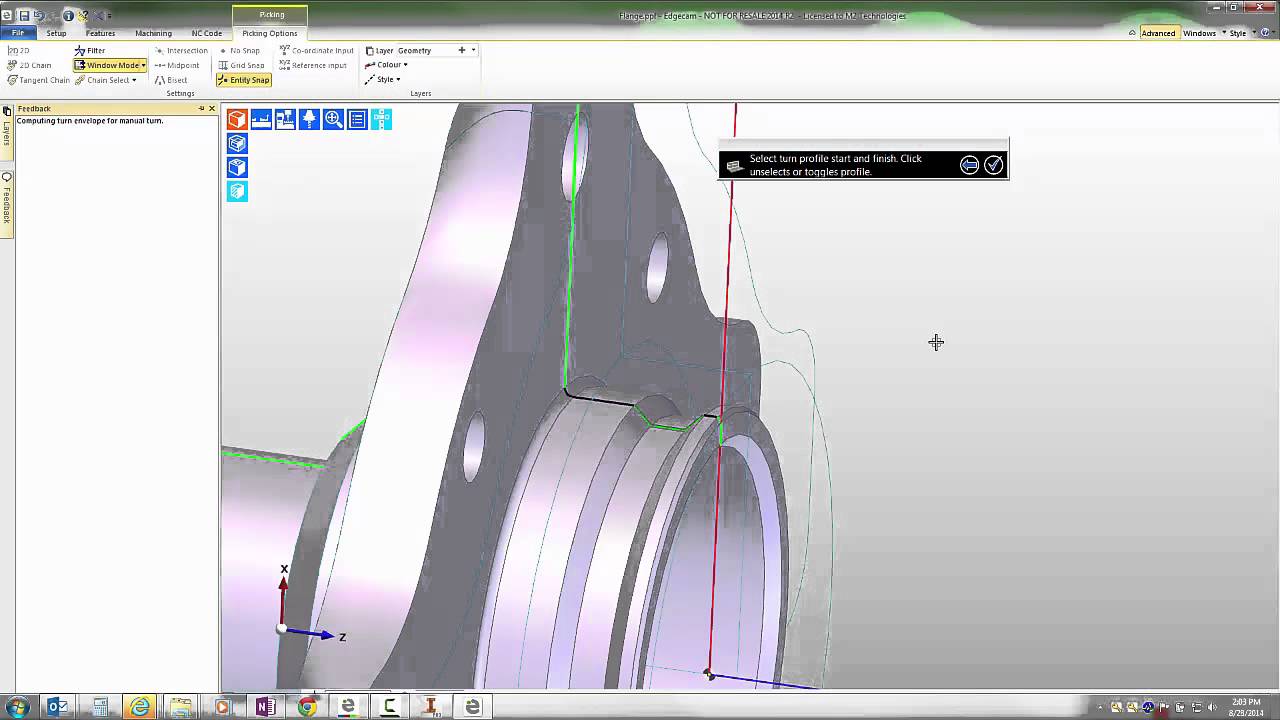Toggle Midpoint snap
The image size is (1280, 720).
tap(177, 65)
